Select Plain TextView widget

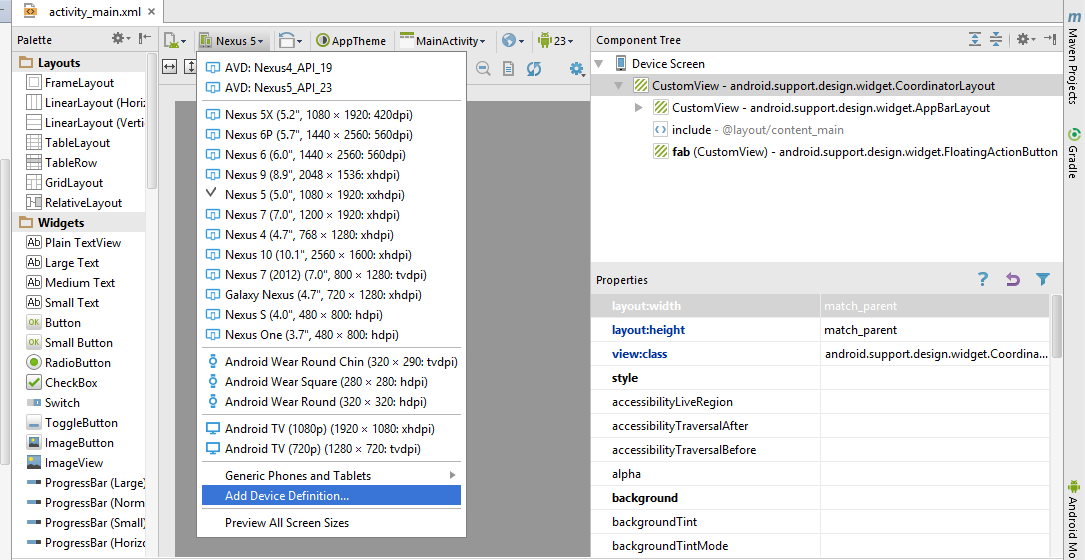pyautogui.click(x=83, y=243)
